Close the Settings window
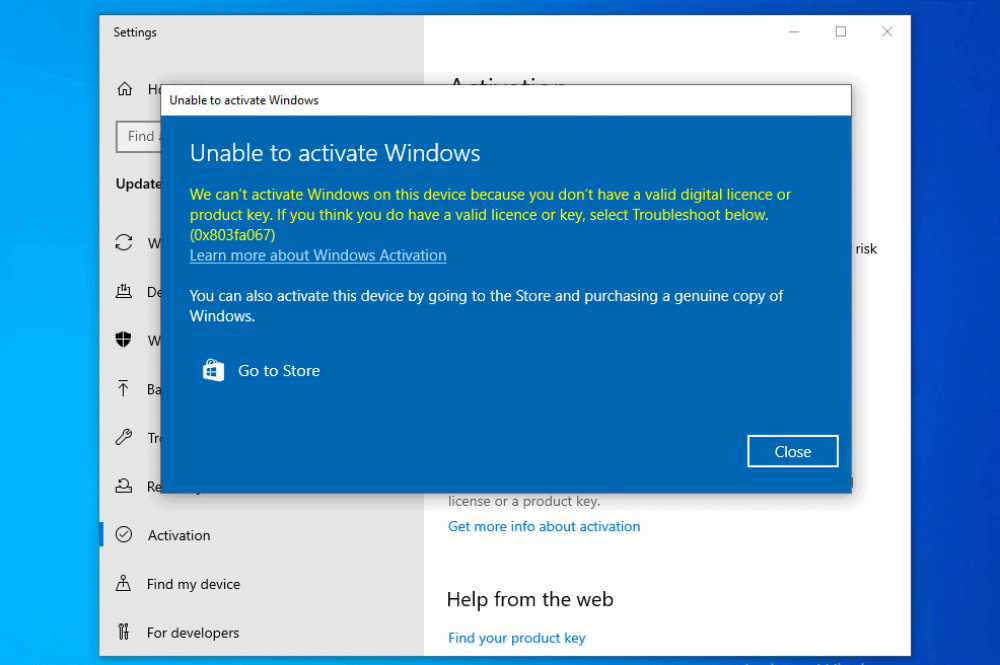1000x665 pixels. [x=887, y=32]
